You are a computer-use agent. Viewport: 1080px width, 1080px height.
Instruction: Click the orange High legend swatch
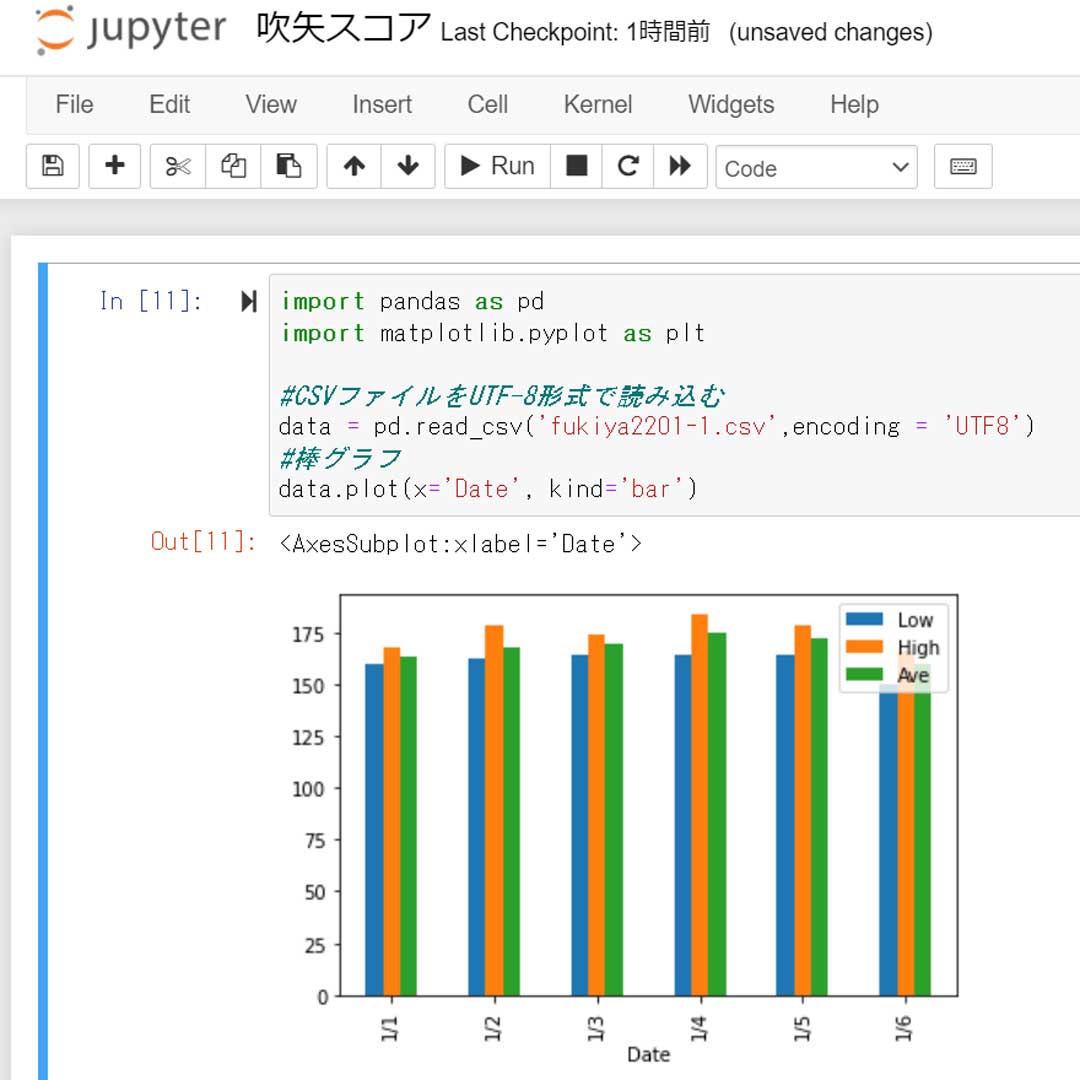point(864,646)
